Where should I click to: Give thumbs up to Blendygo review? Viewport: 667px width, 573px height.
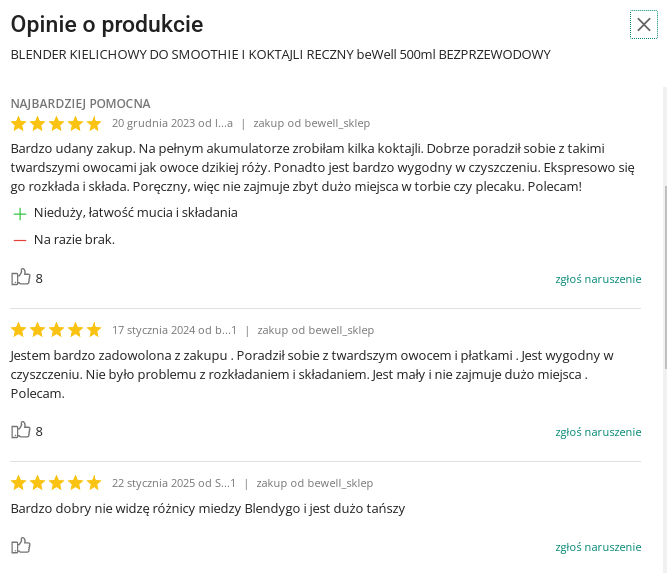coord(20,545)
